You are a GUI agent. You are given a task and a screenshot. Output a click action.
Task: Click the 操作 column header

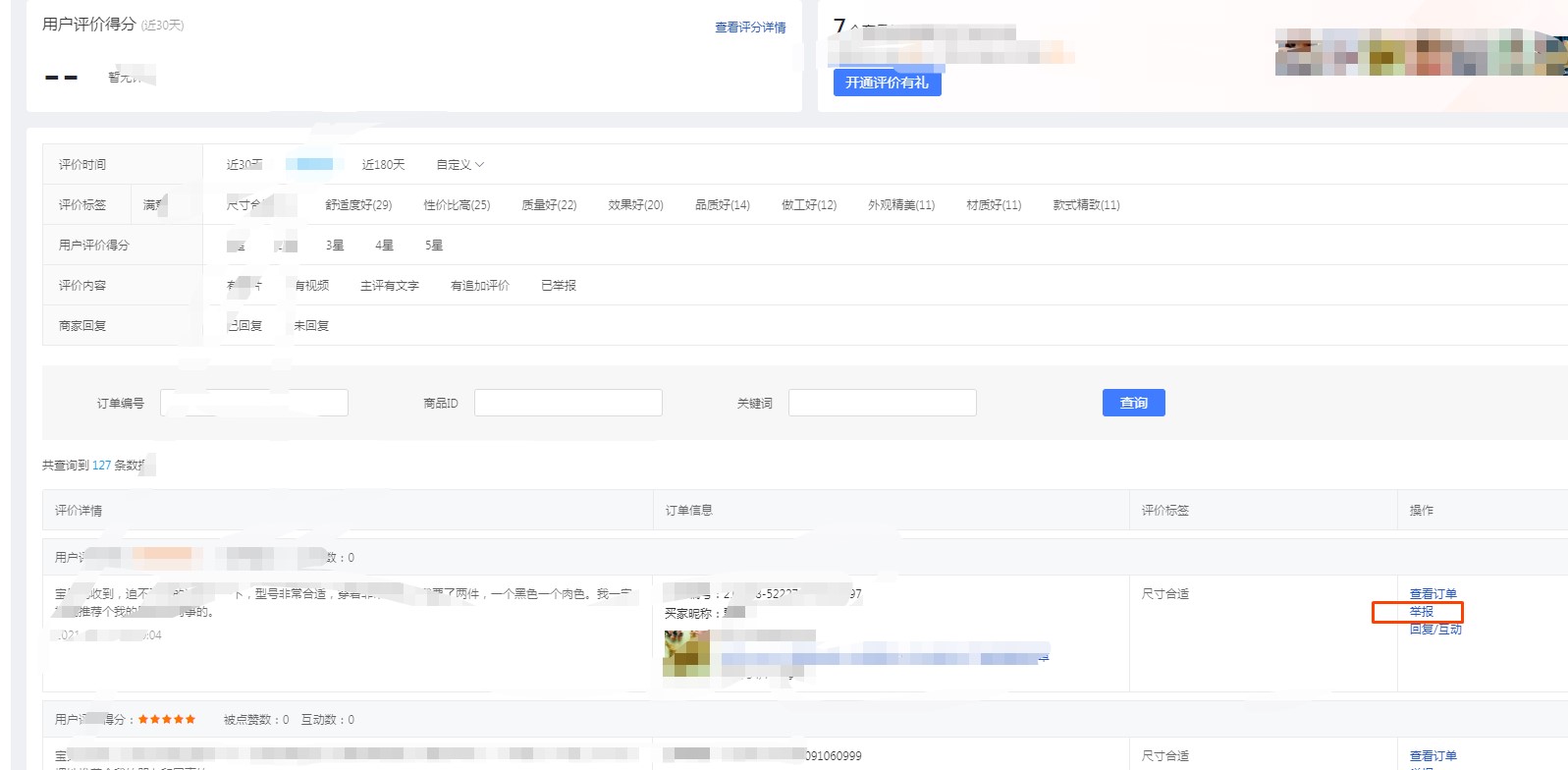coord(1421,511)
